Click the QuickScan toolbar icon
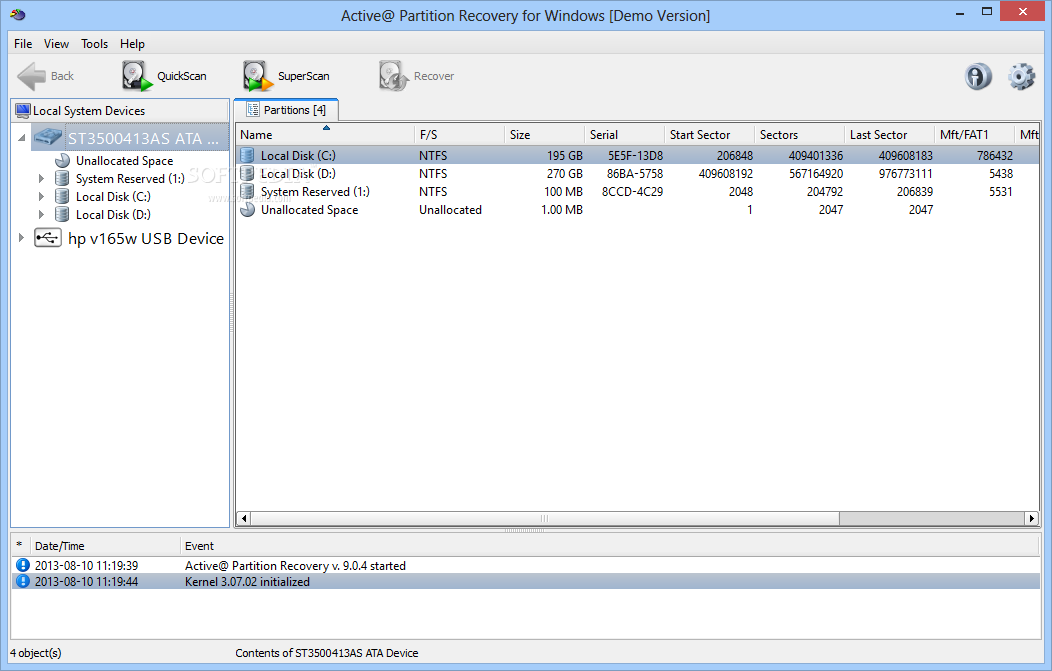1052x671 pixels. point(136,76)
